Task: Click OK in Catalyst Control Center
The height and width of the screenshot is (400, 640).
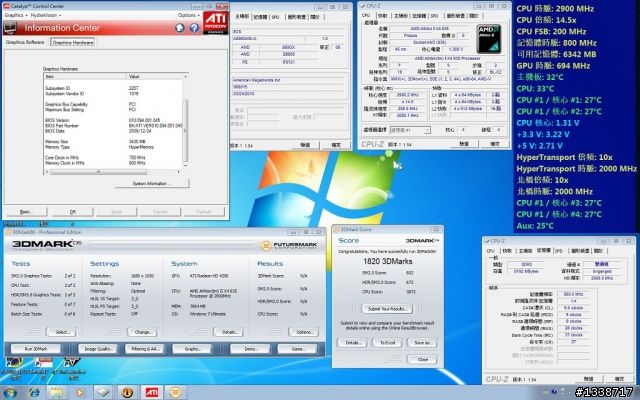Action: click(x=73, y=212)
